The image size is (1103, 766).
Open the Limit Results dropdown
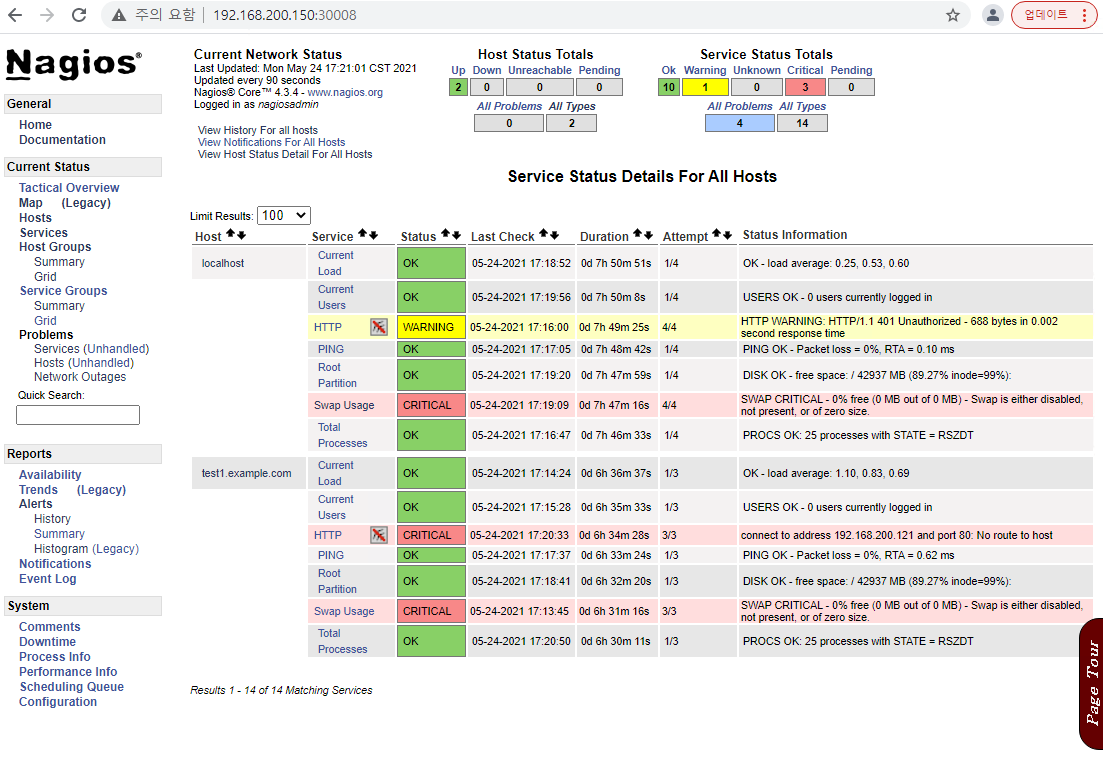click(x=284, y=215)
